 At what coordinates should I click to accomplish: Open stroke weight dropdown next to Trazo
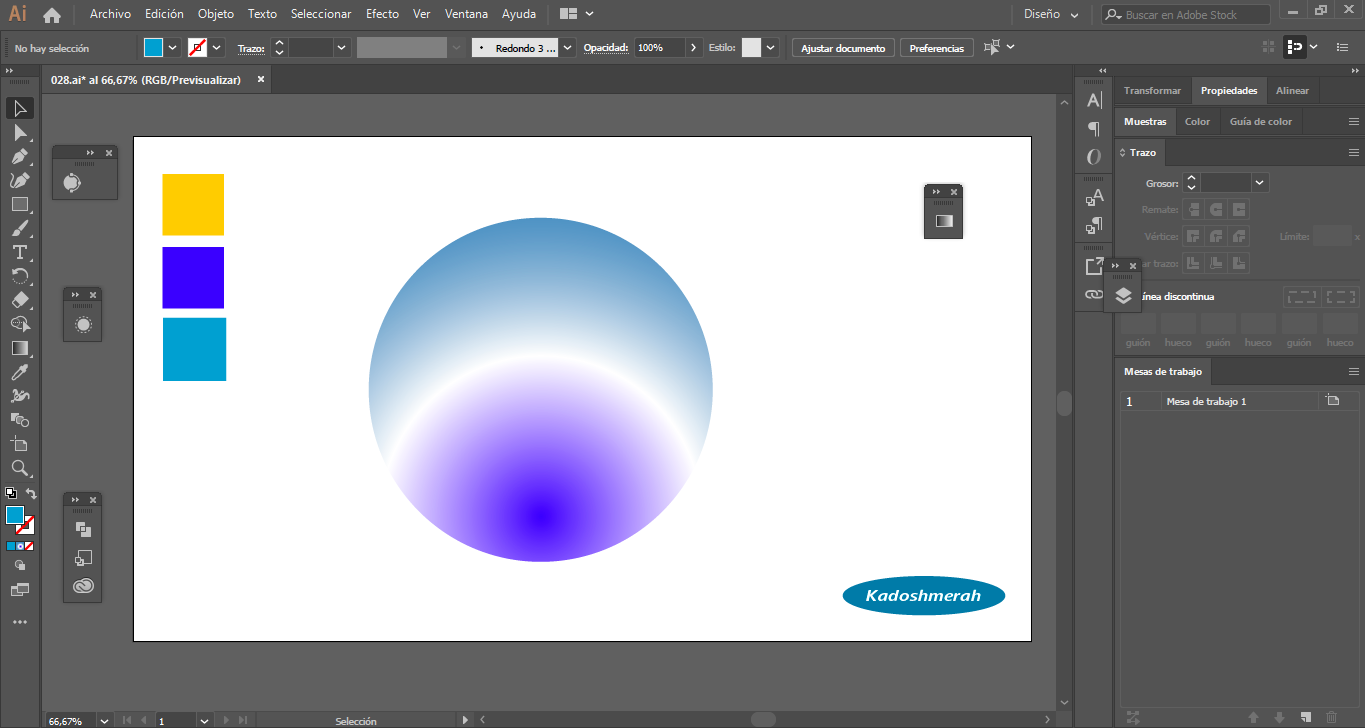click(342, 48)
